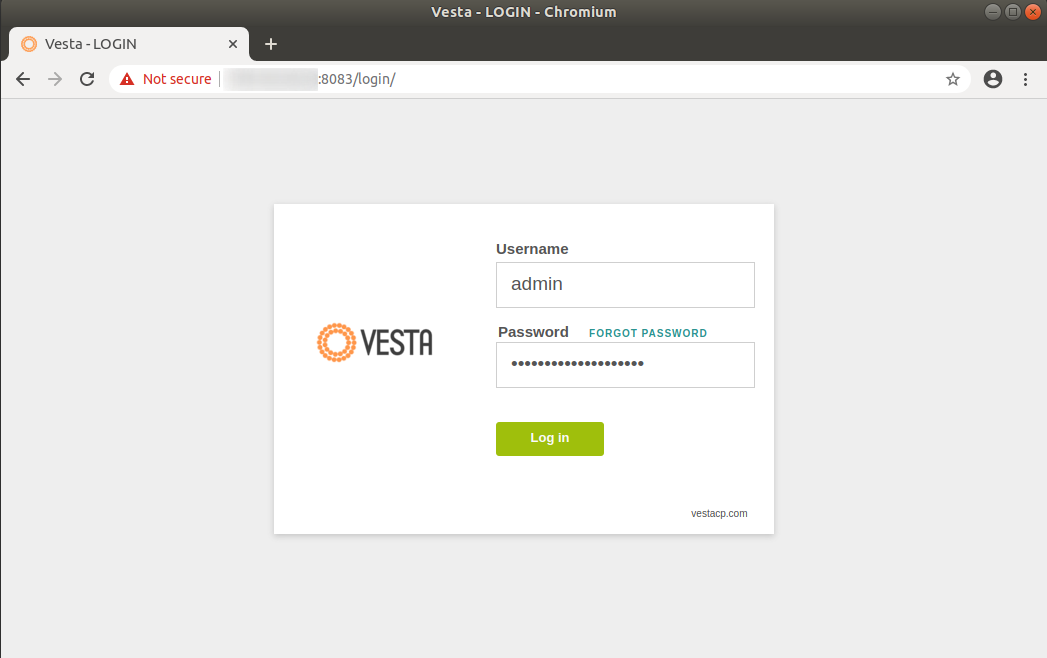Click the Not secure warning icon
Image resolution: width=1047 pixels, height=658 pixels.
[x=127, y=79]
